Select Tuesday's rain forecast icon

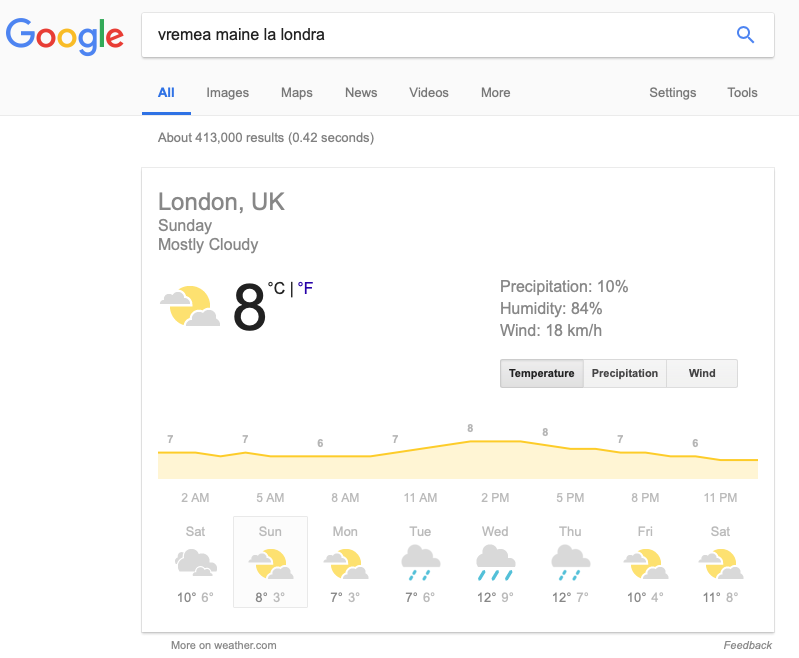coord(420,563)
